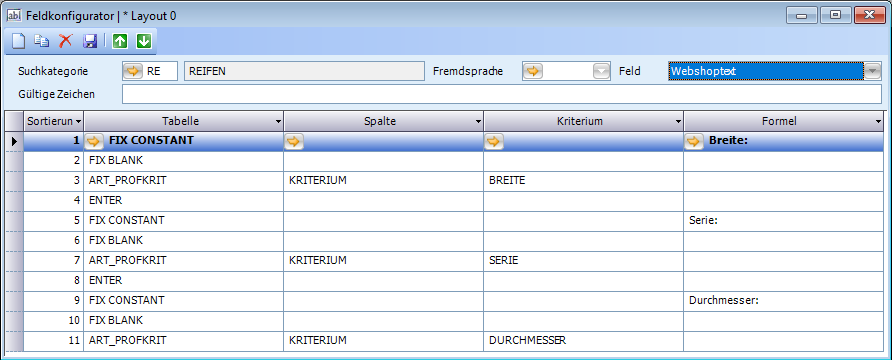The width and height of the screenshot is (892, 360).
Task: Move row down with green arrow
Action: tap(144, 41)
